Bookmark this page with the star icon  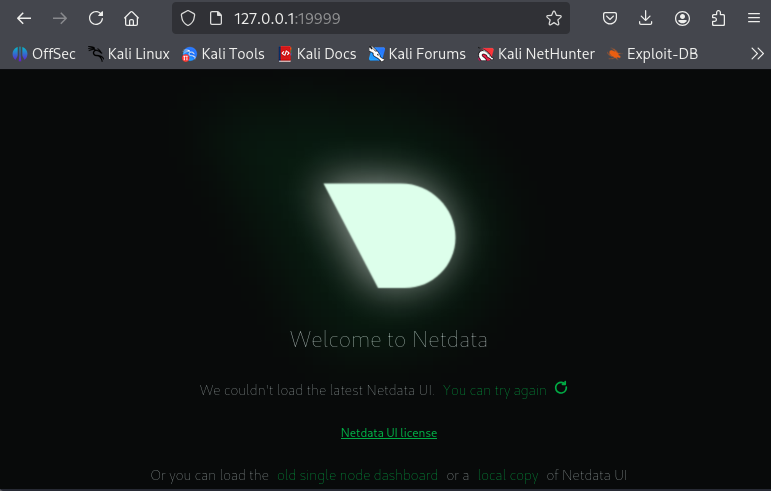click(x=554, y=18)
